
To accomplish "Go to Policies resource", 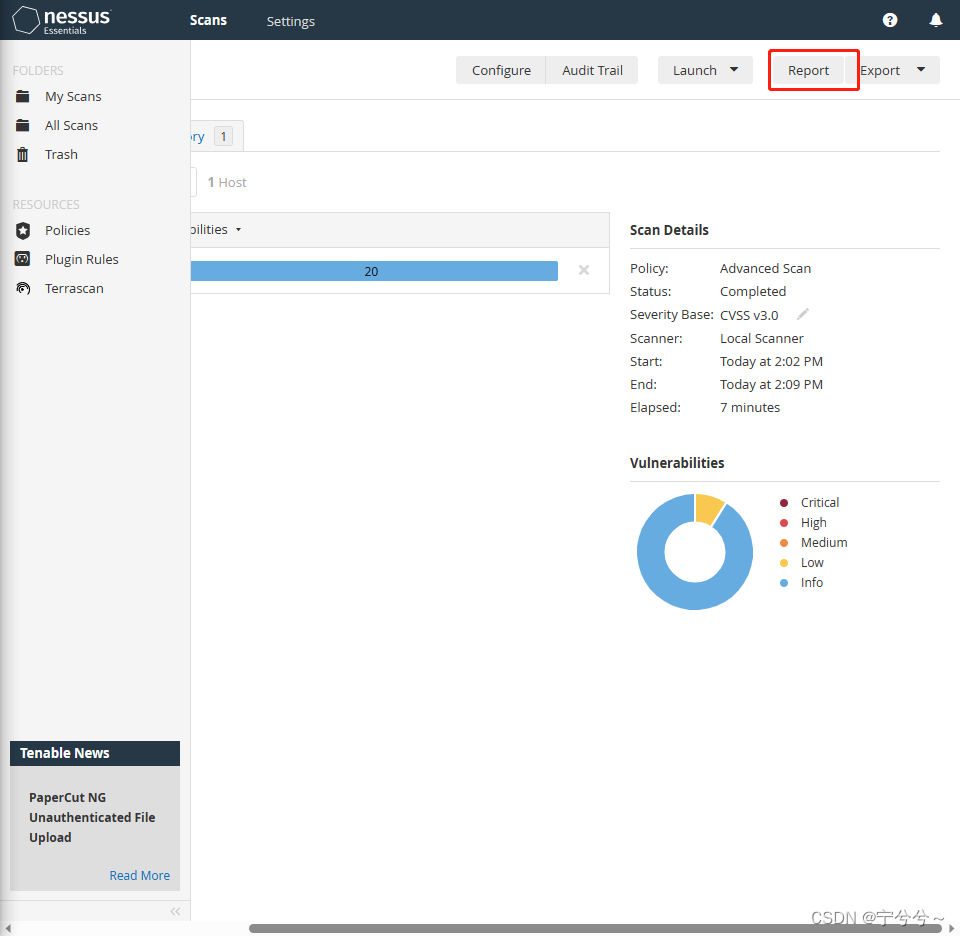I will click(67, 230).
